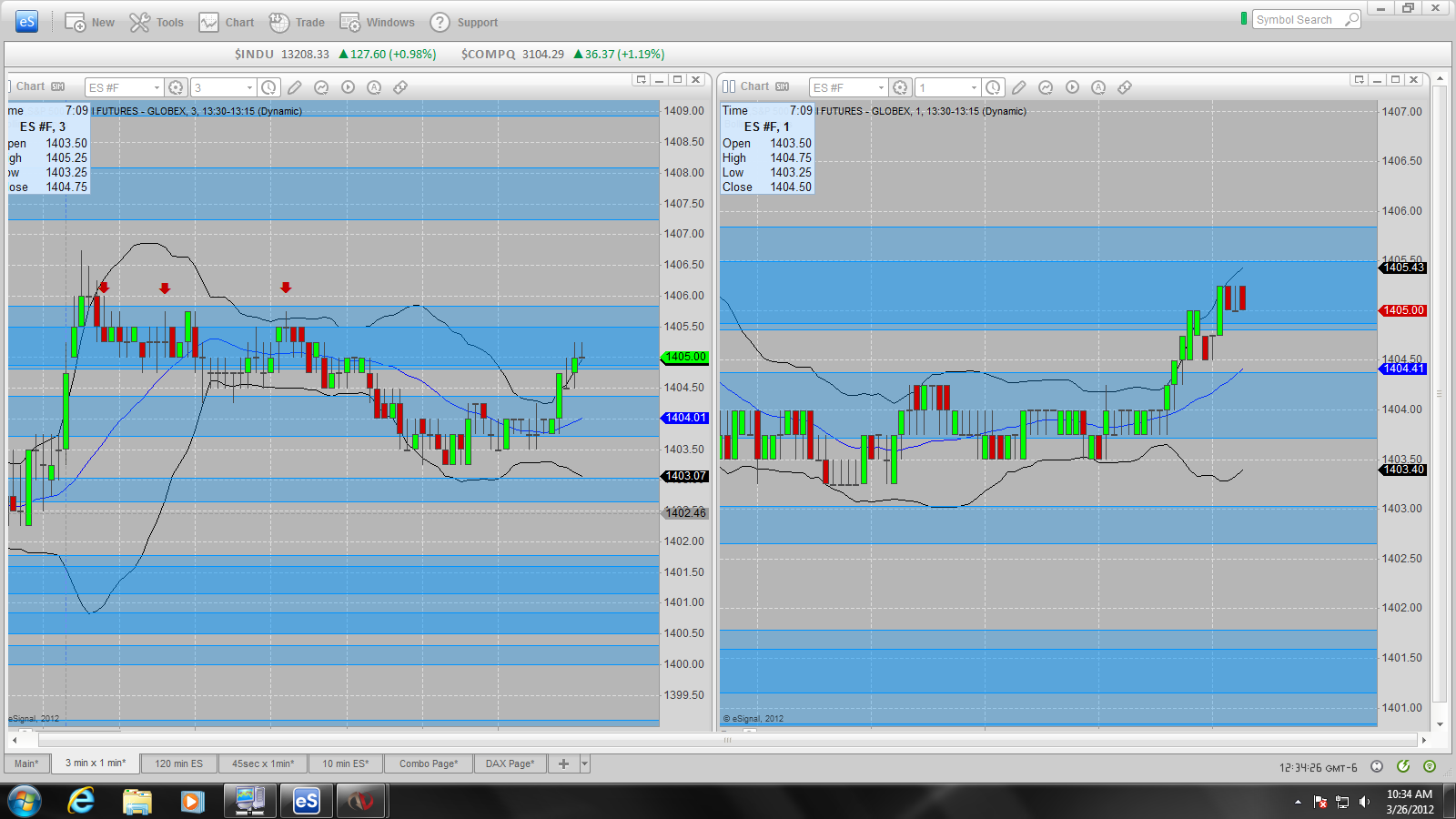Click the 1404.41 blue price label on right chart
1456x819 pixels.
pyautogui.click(x=1403, y=369)
